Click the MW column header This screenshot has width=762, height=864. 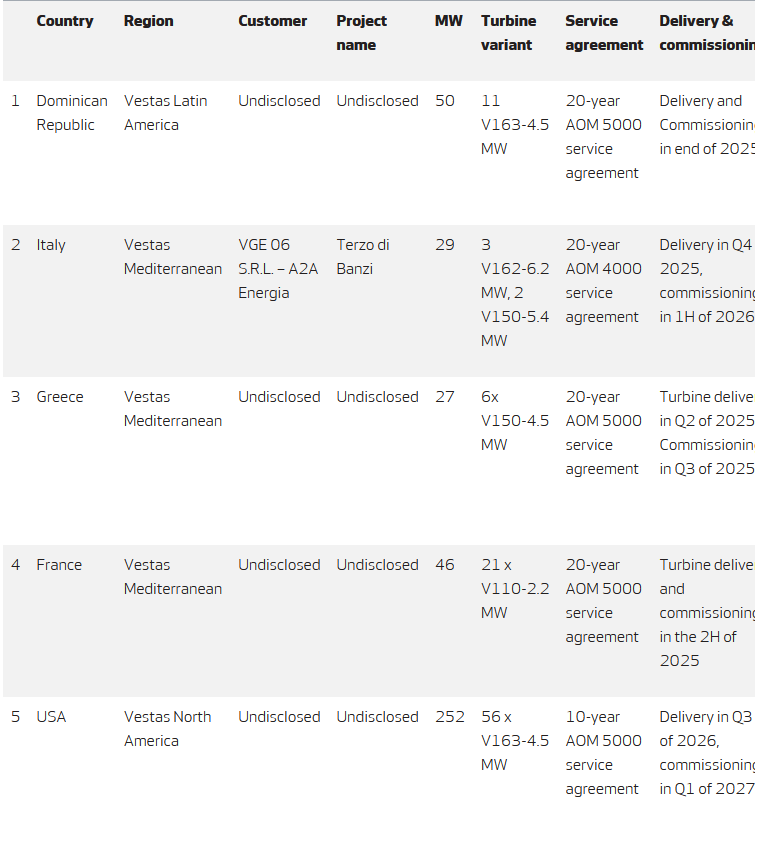click(x=448, y=21)
